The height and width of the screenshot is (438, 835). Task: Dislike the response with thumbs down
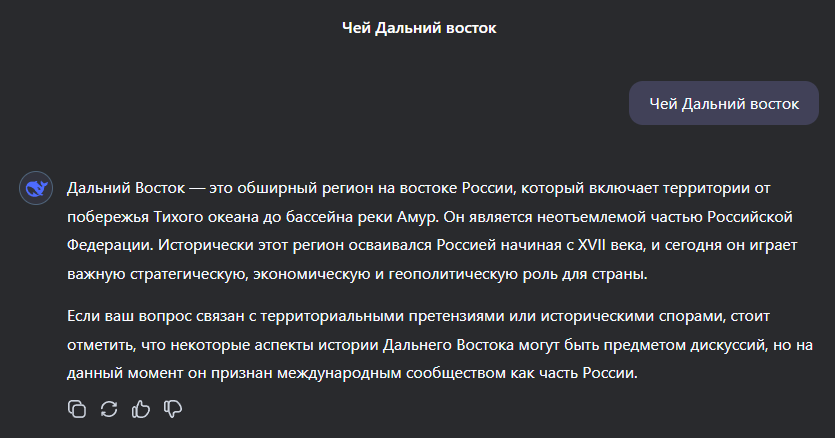click(x=173, y=408)
